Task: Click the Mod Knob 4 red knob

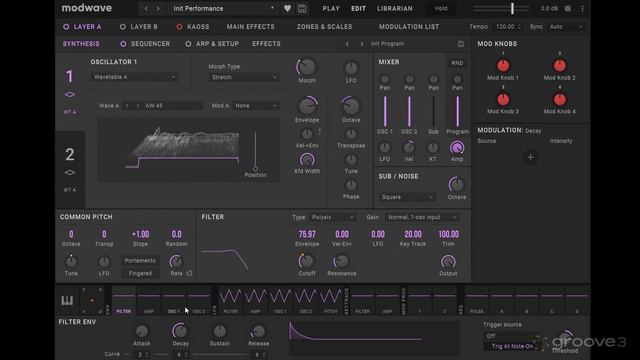Action: [x=559, y=99]
